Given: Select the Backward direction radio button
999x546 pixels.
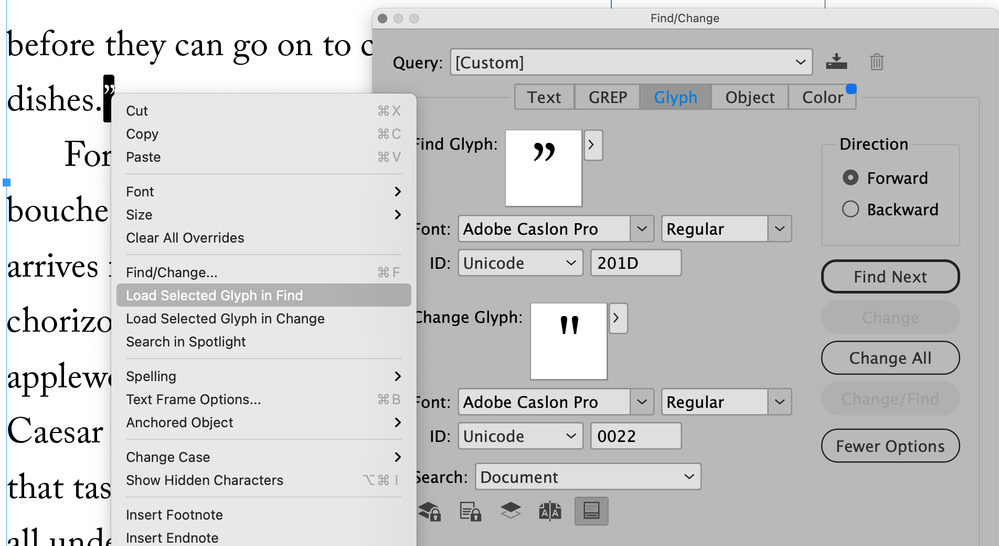Looking at the screenshot, I should pos(851,209).
